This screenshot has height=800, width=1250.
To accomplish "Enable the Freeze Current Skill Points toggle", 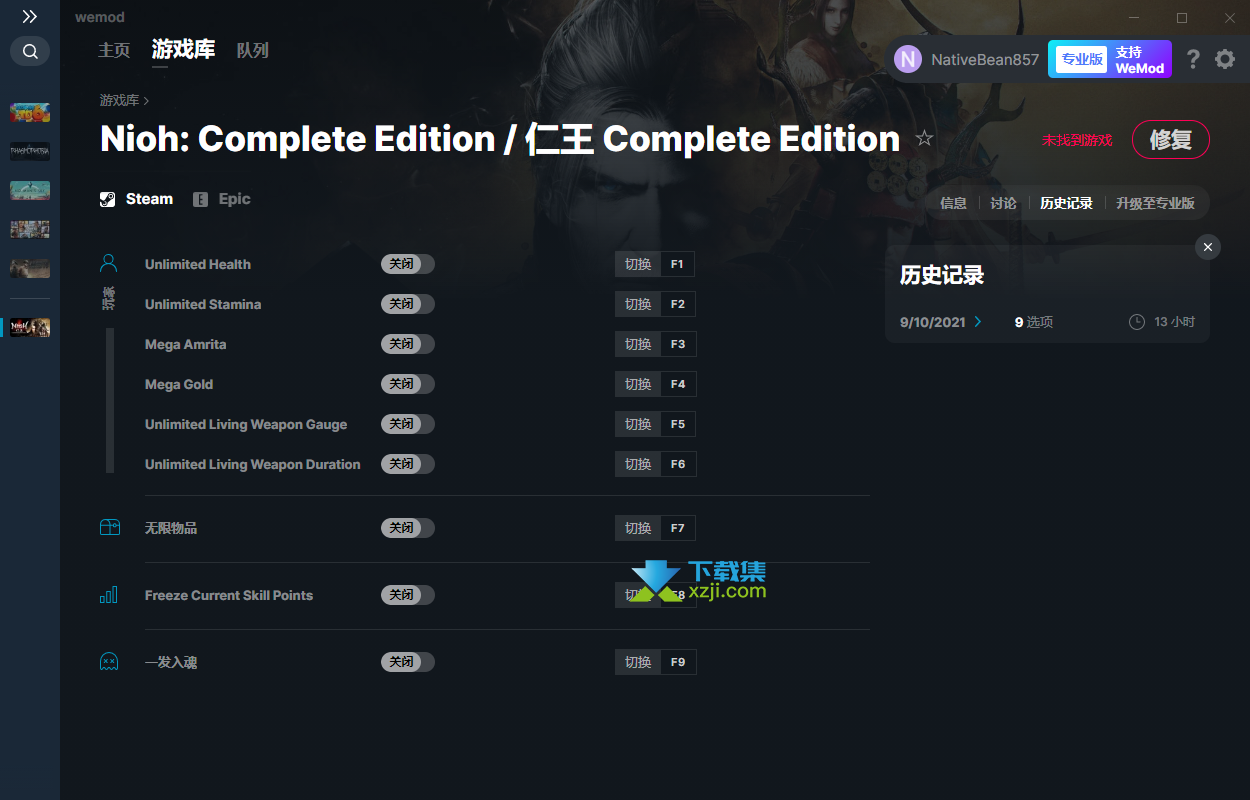I will point(408,595).
